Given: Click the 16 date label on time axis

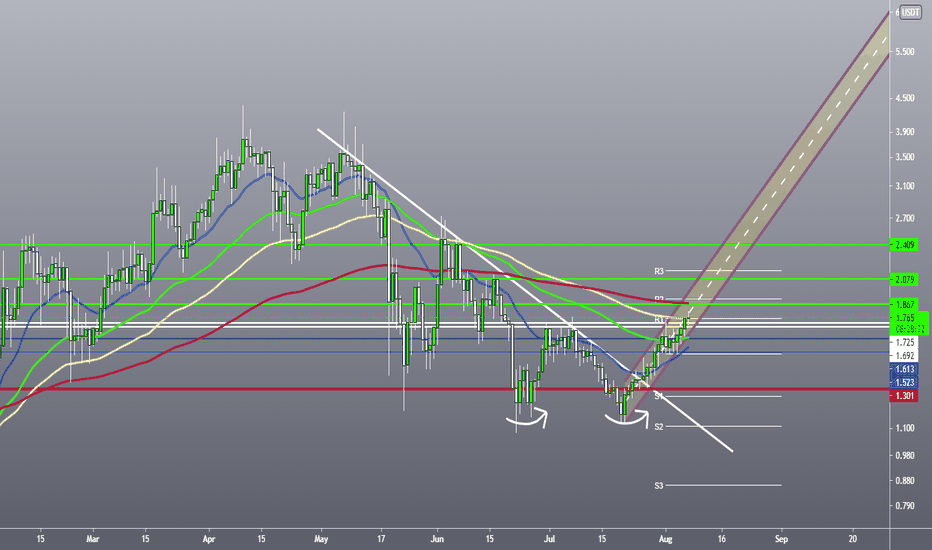Looking at the screenshot, I should 722,539.
